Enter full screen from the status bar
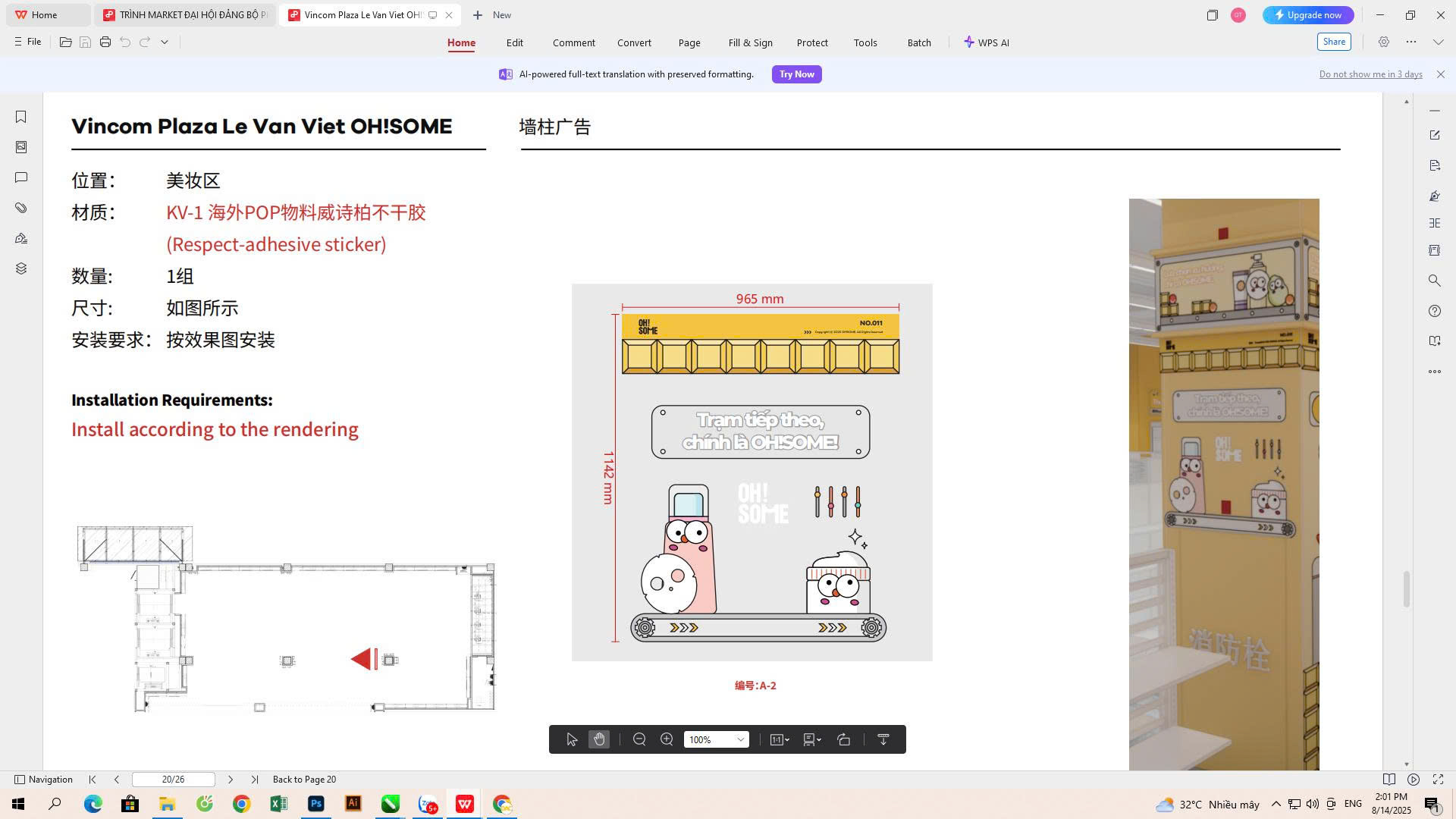 tap(1438, 780)
